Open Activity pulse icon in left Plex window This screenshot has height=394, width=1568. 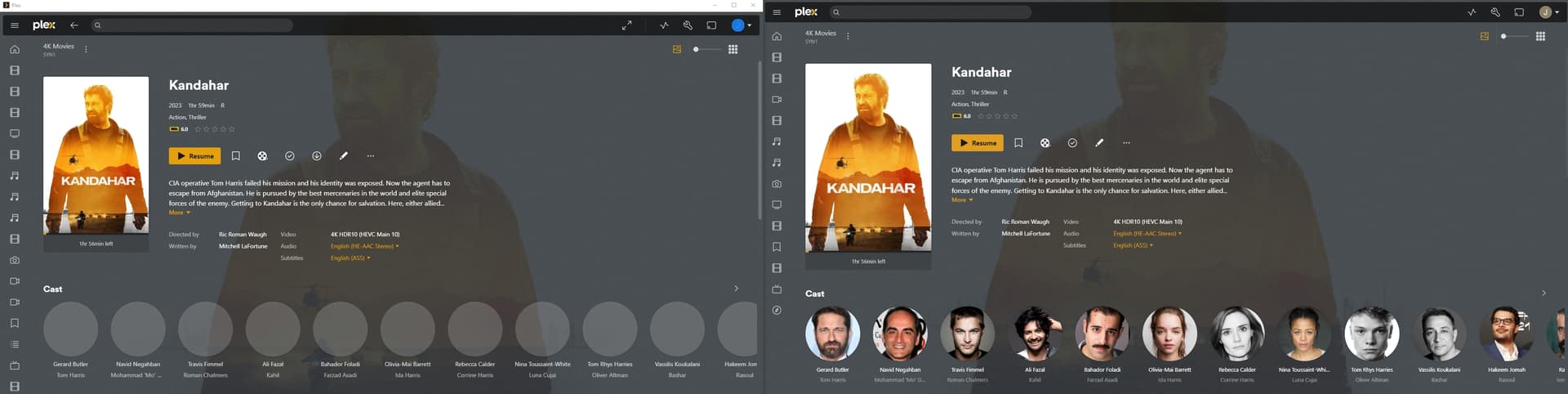664,25
